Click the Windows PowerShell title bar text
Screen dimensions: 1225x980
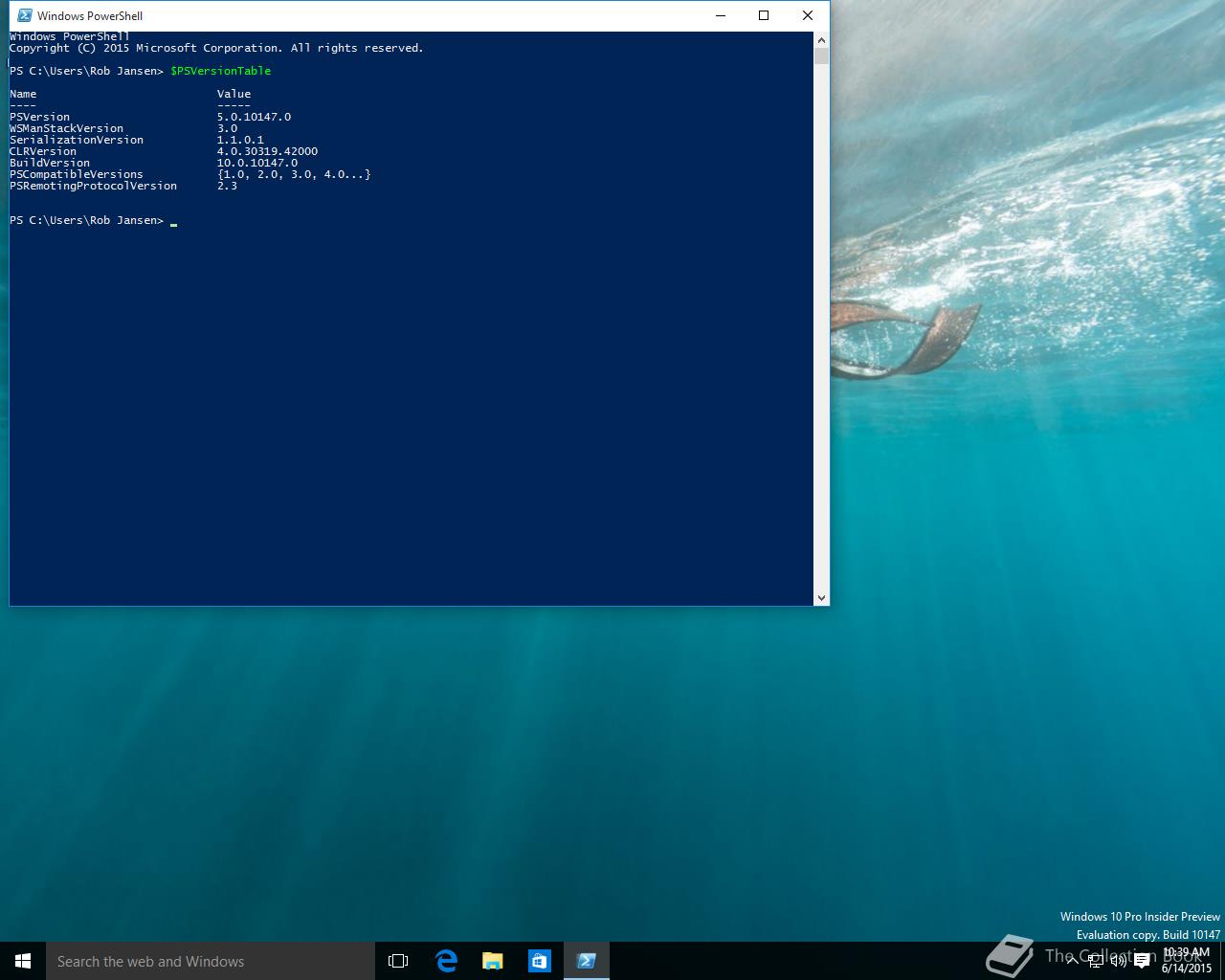pos(90,15)
